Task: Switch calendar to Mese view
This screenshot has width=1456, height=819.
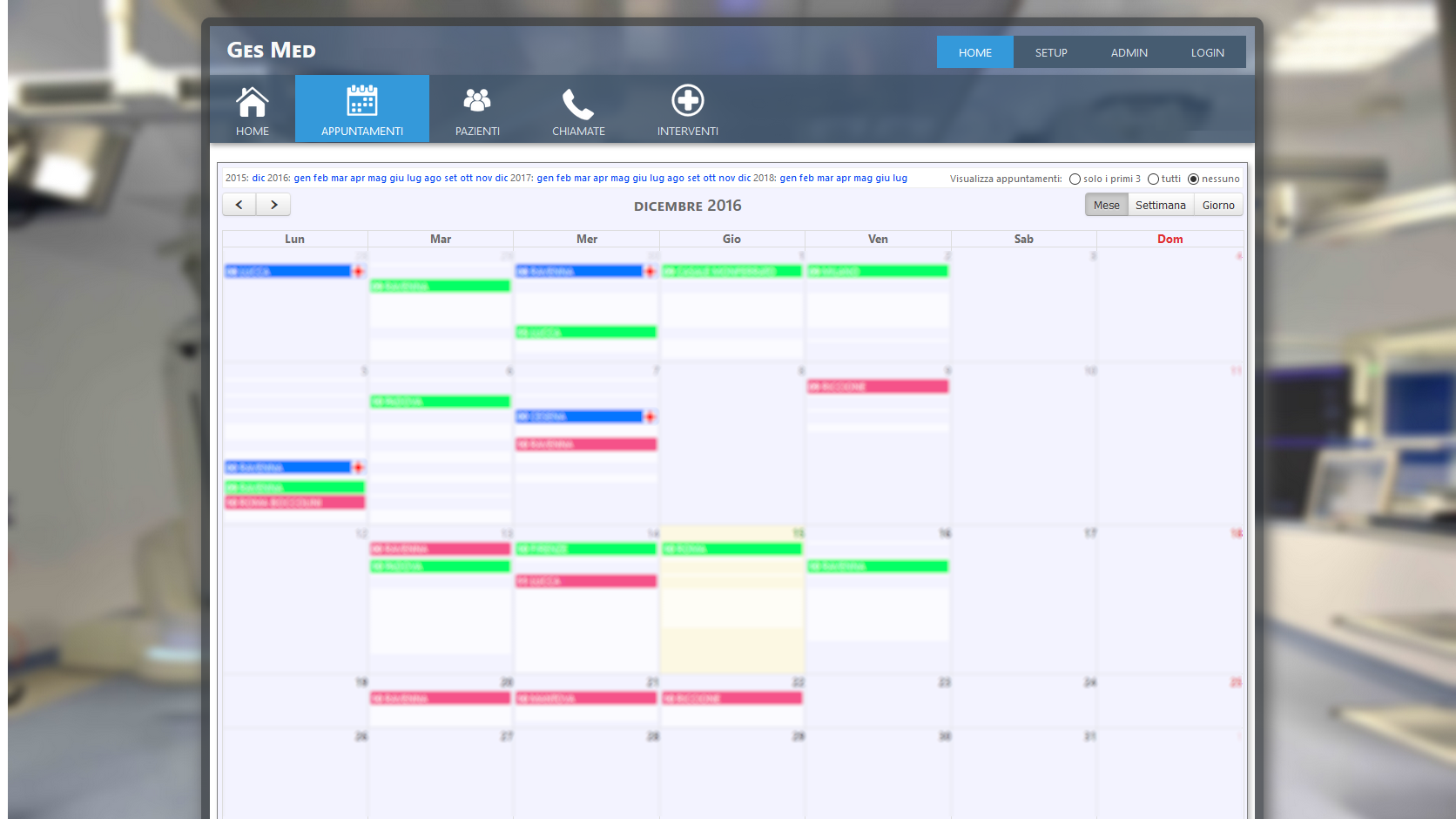Action: coord(1106,206)
